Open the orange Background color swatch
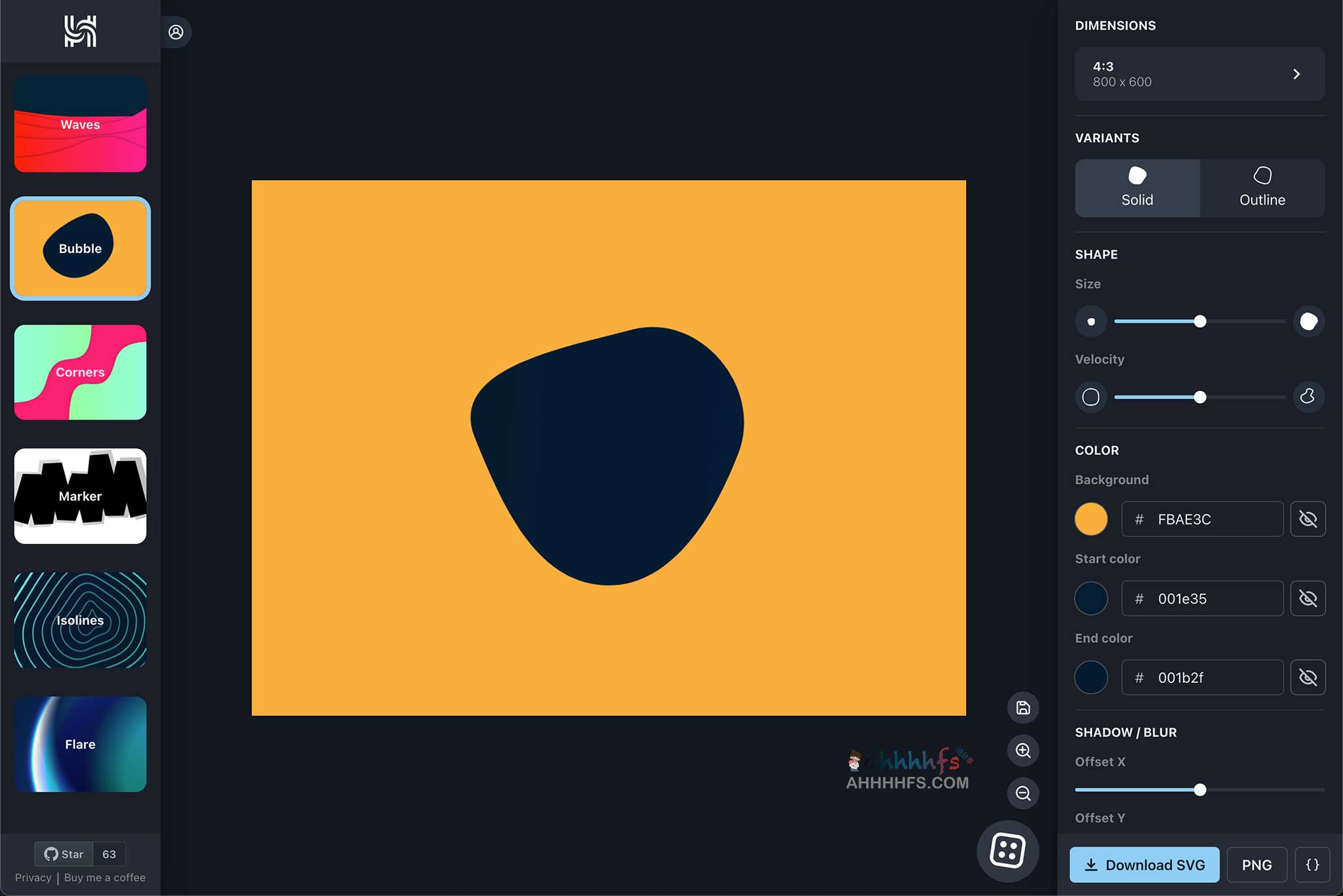This screenshot has height=896, width=1343. point(1091,519)
